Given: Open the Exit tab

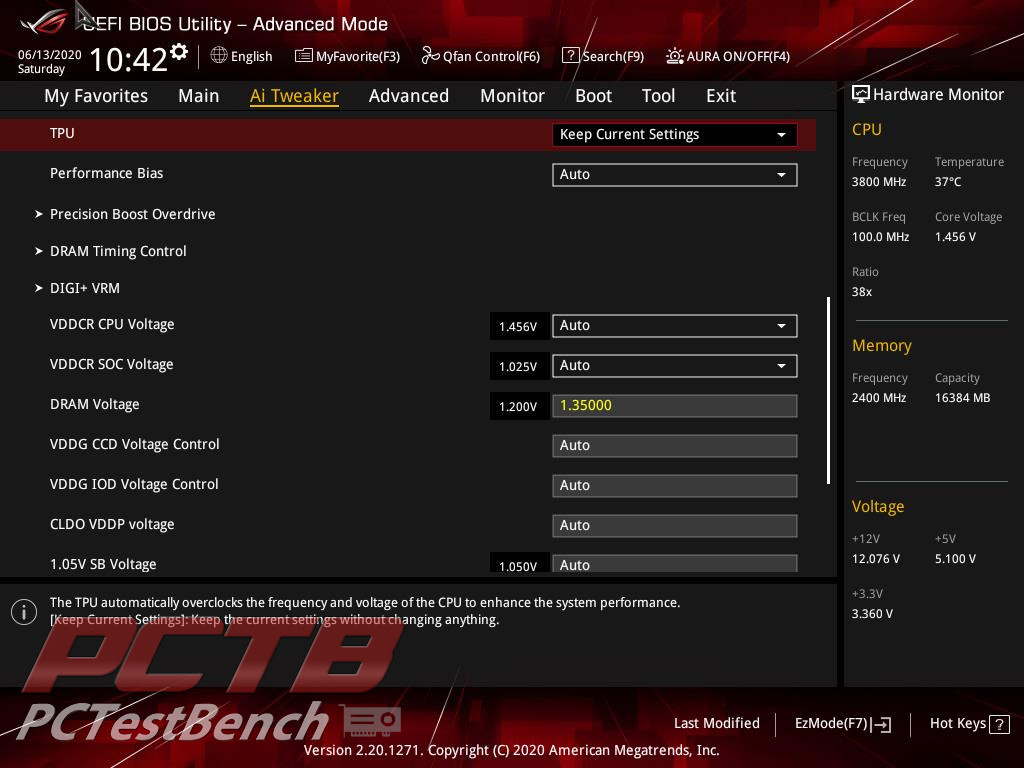Looking at the screenshot, I should [721, 96].
